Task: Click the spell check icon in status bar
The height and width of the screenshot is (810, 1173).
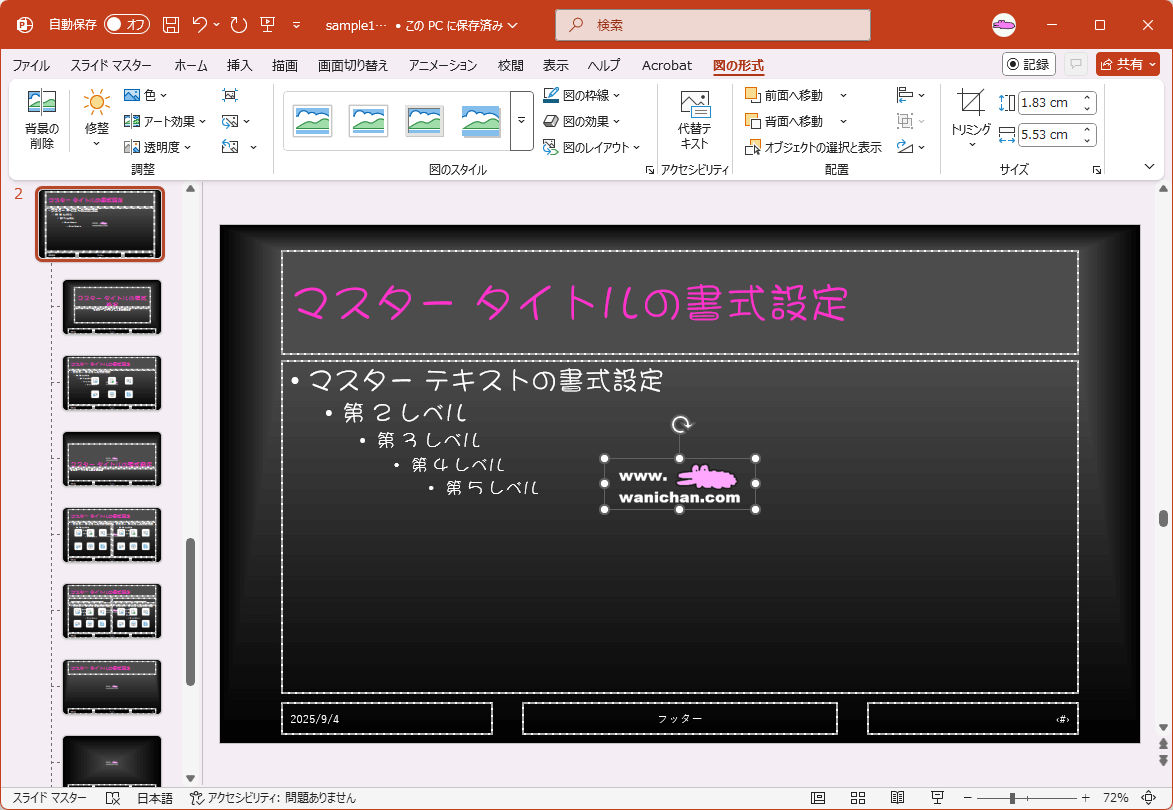Action: click(113, 798)
